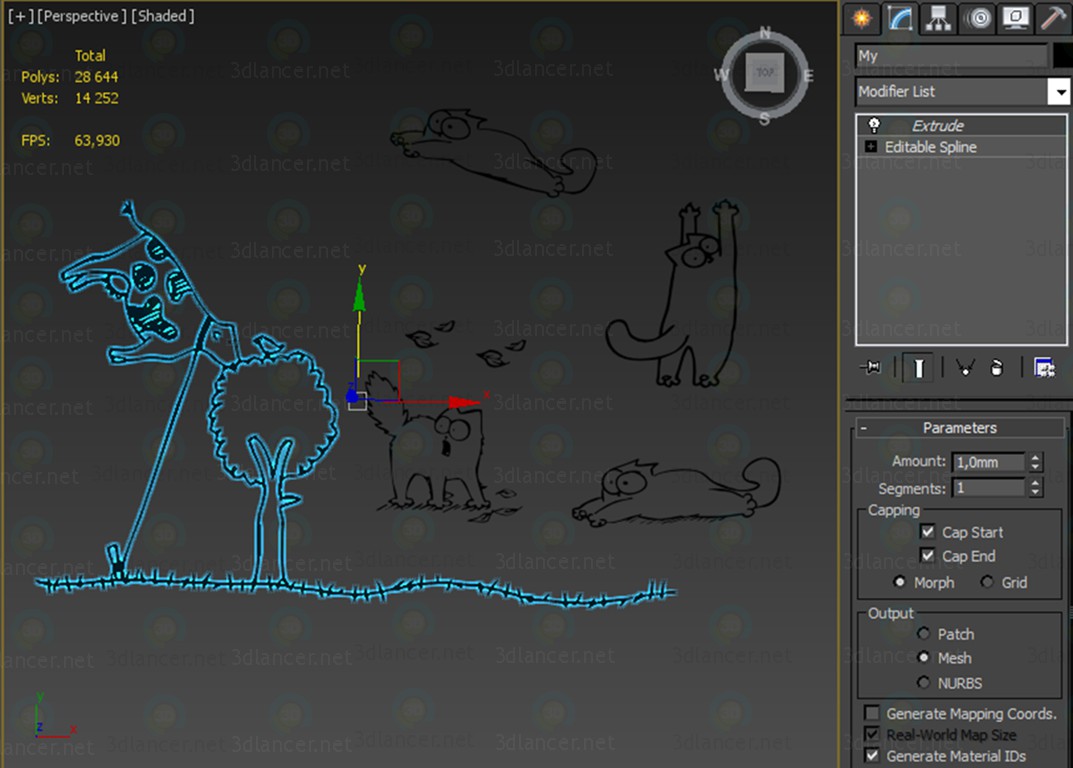Click the Segments value field
This screenshot has width=1073, height=768.
point(989,488)
